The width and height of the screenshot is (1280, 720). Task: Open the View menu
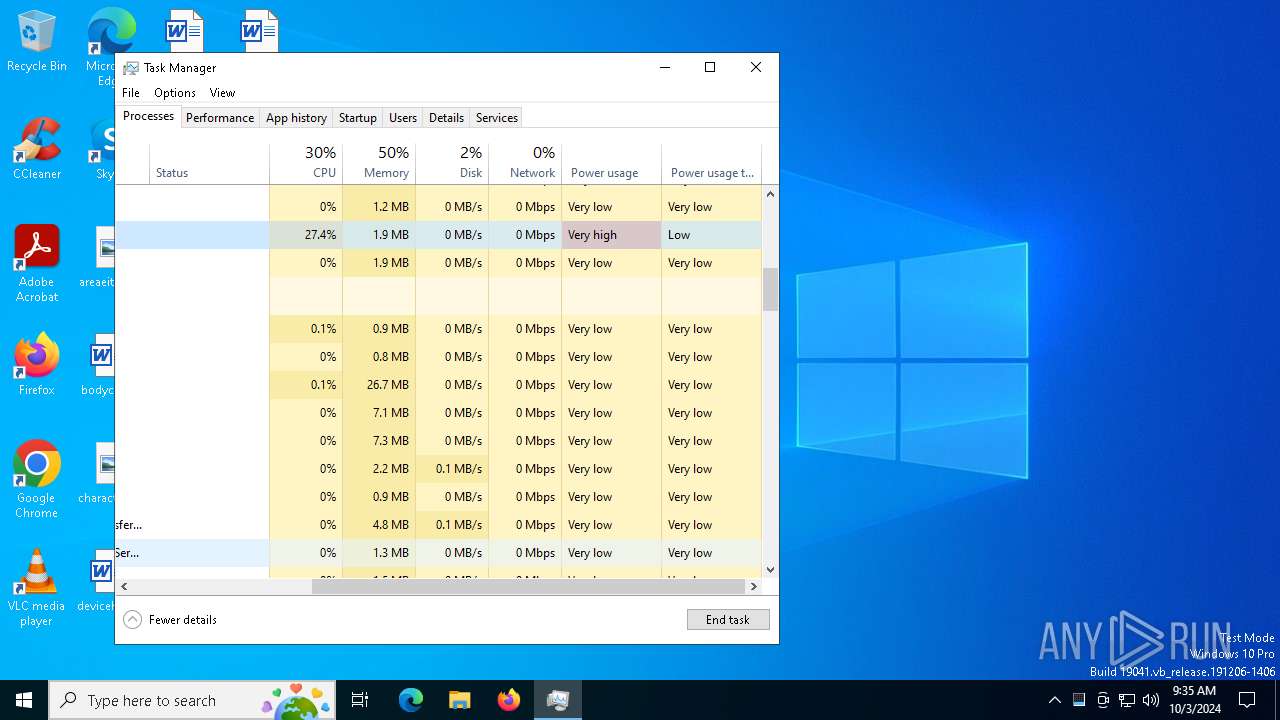[x=222, y=93]
